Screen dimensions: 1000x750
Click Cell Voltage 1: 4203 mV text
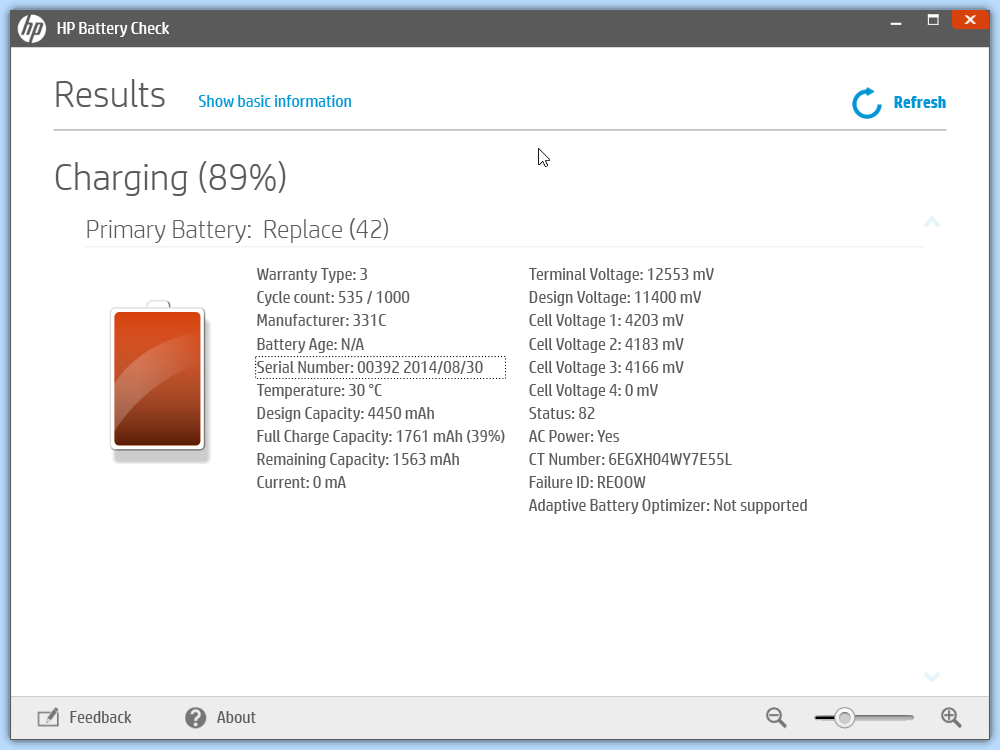pyautogui.click(x=606, y=320)
